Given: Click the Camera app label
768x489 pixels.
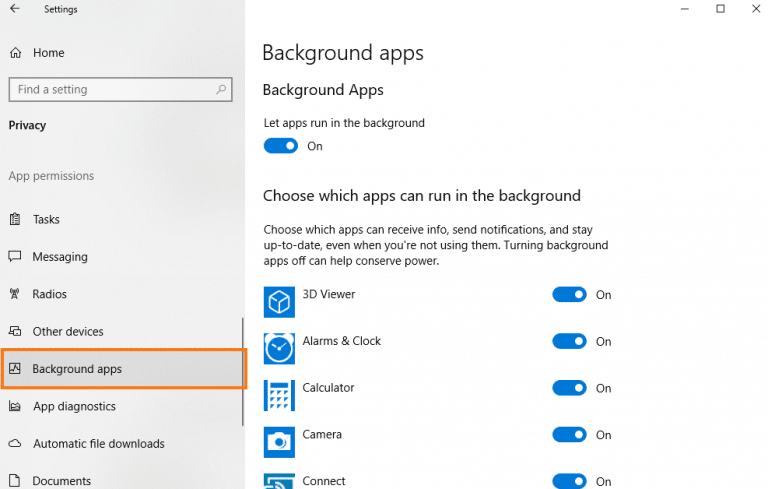Looking at the screenshot, I should tap(322, 434).
